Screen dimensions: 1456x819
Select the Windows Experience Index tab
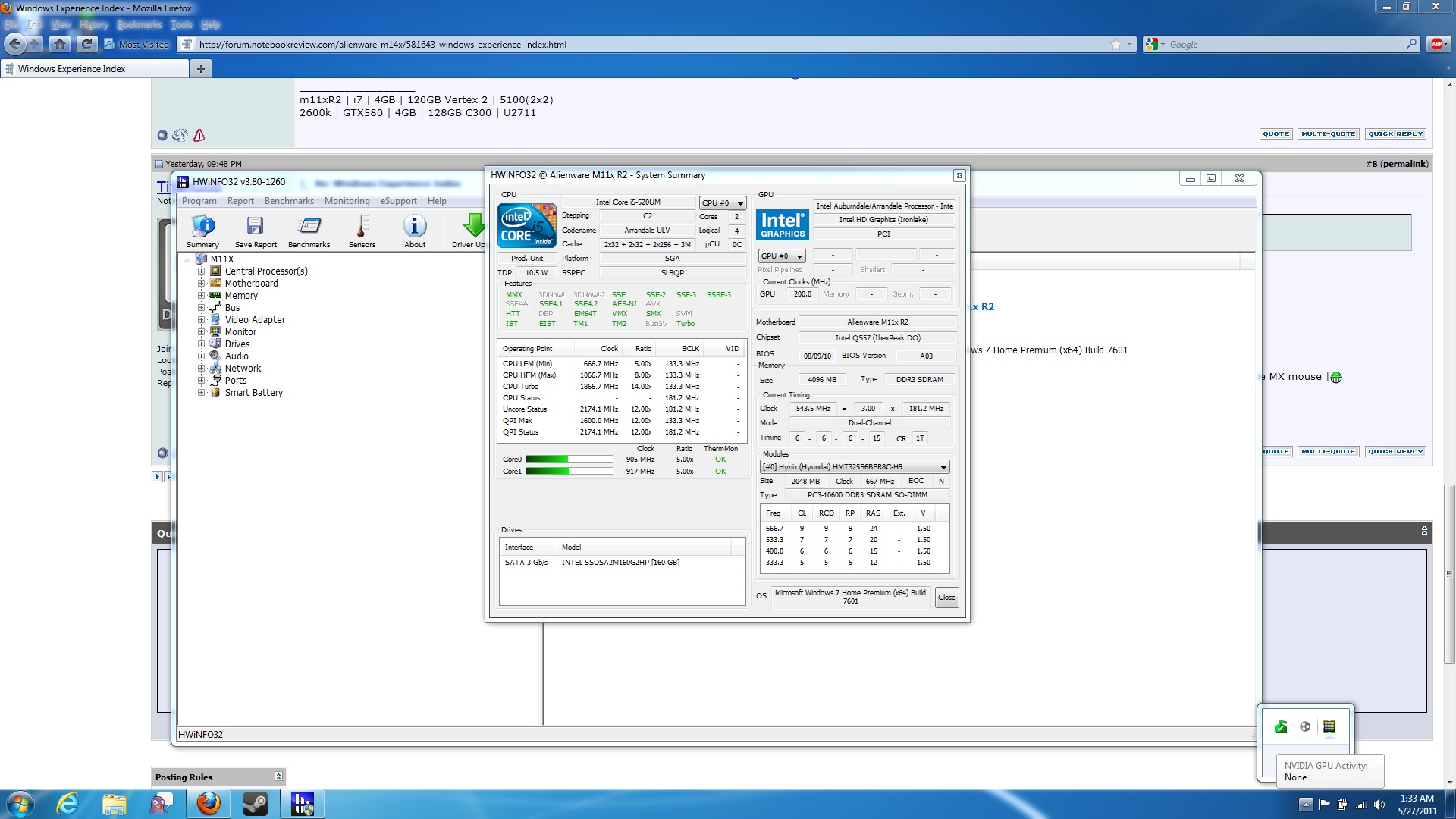(x=95, y=69)
